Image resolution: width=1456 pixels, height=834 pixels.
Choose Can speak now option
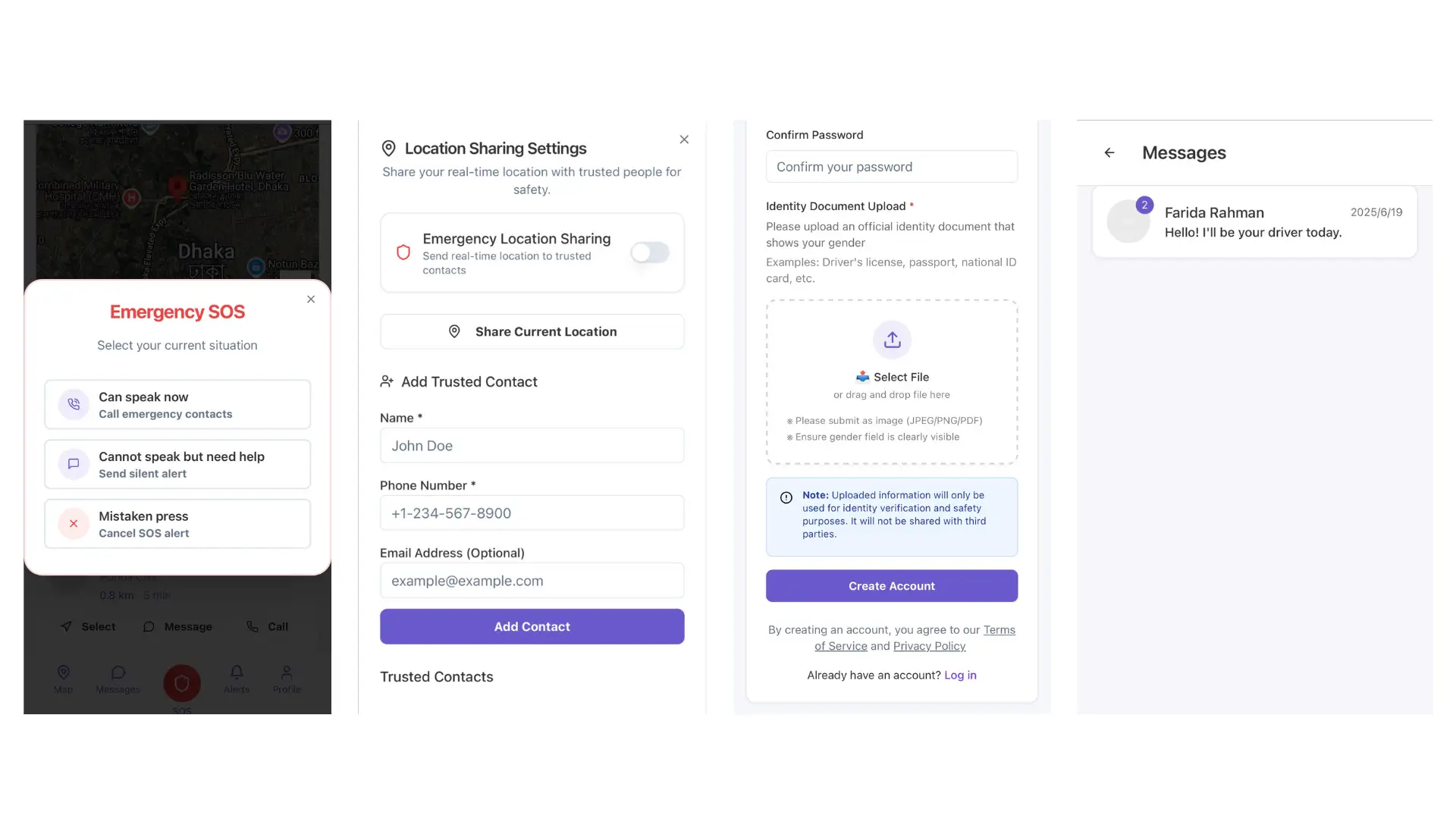click(x=177, y=405)
